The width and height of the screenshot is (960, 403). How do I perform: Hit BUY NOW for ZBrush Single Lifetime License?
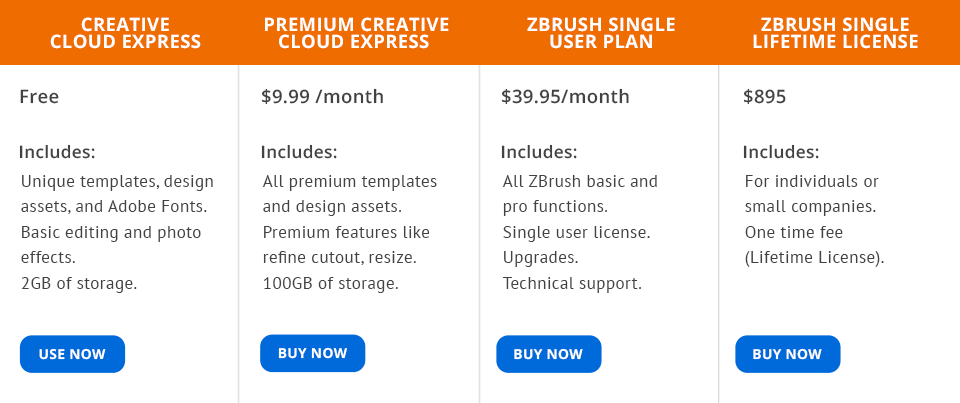pos(787,354)
